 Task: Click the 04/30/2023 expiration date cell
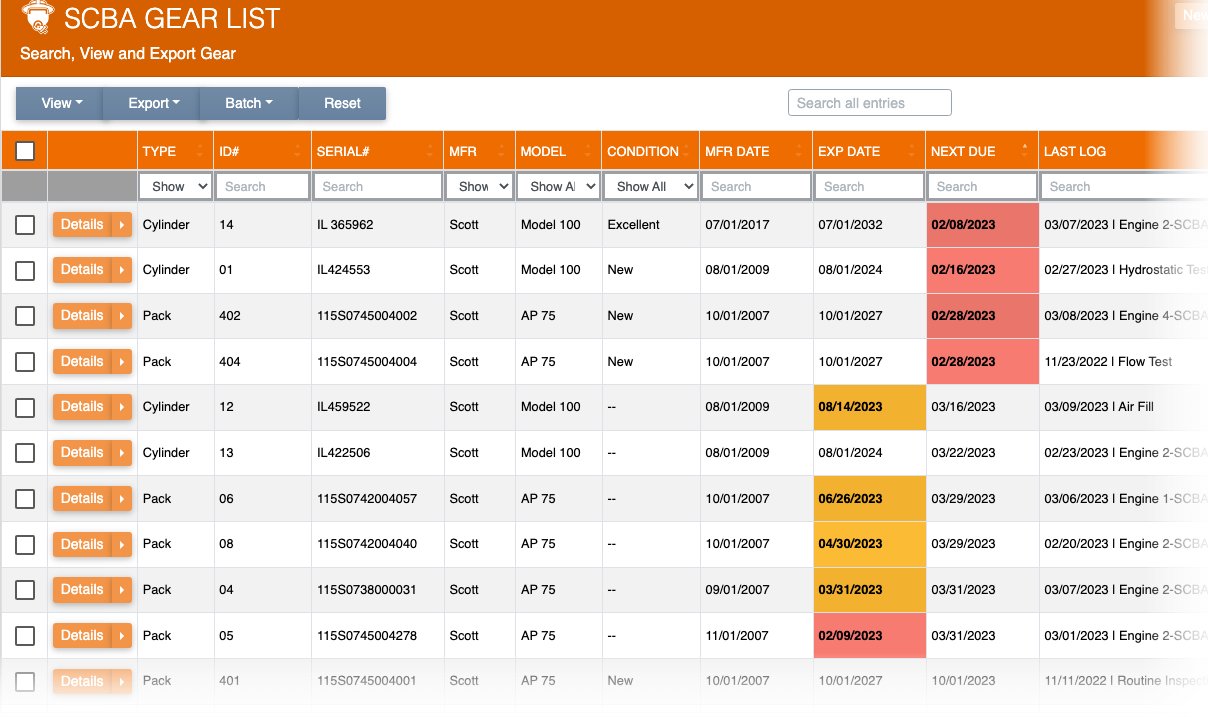869,545
